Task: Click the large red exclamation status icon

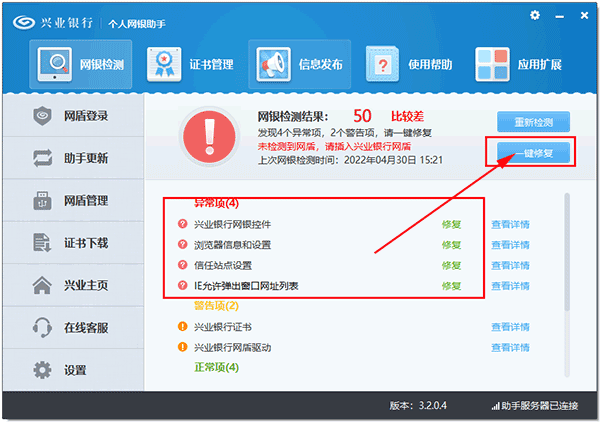Action: [209, 137]
